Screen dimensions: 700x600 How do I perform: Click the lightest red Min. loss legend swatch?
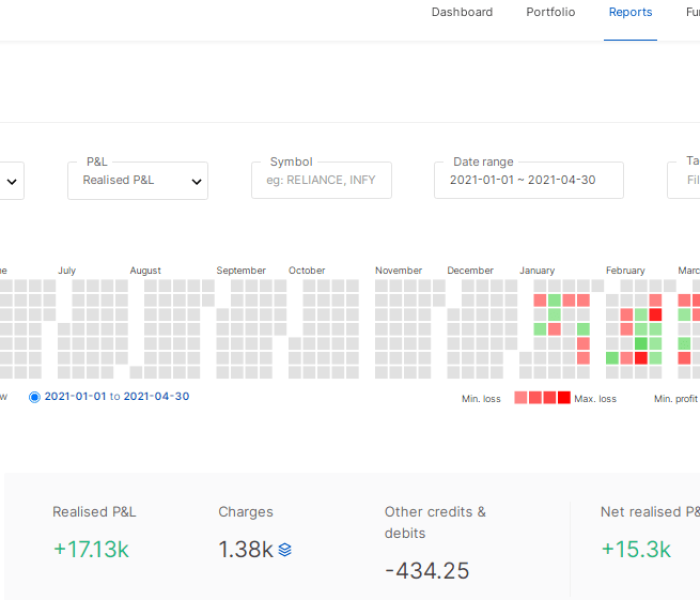(521, 398)
